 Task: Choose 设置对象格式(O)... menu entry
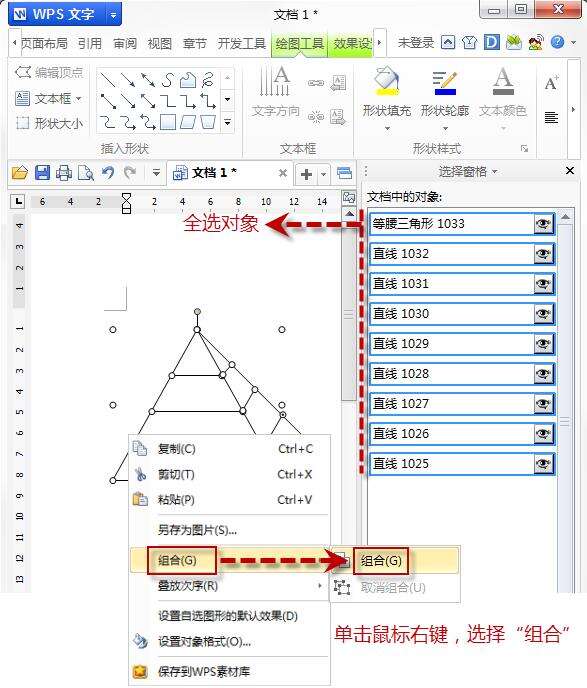(x=230, y=641)
